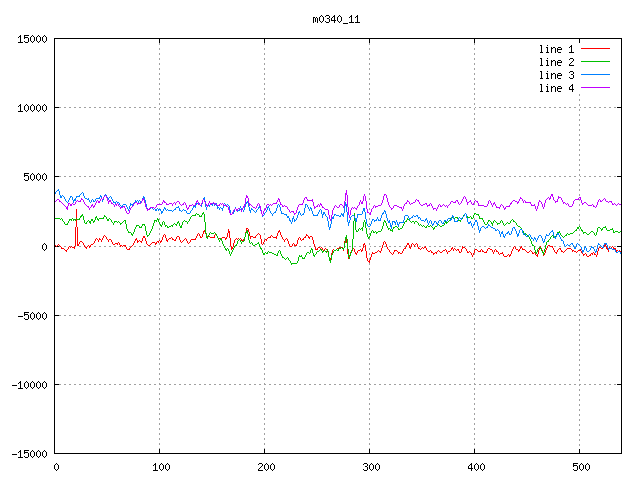Select the 'line 4' legend label
This screenshot has width=640, height=480.
[x=556, y=88]
